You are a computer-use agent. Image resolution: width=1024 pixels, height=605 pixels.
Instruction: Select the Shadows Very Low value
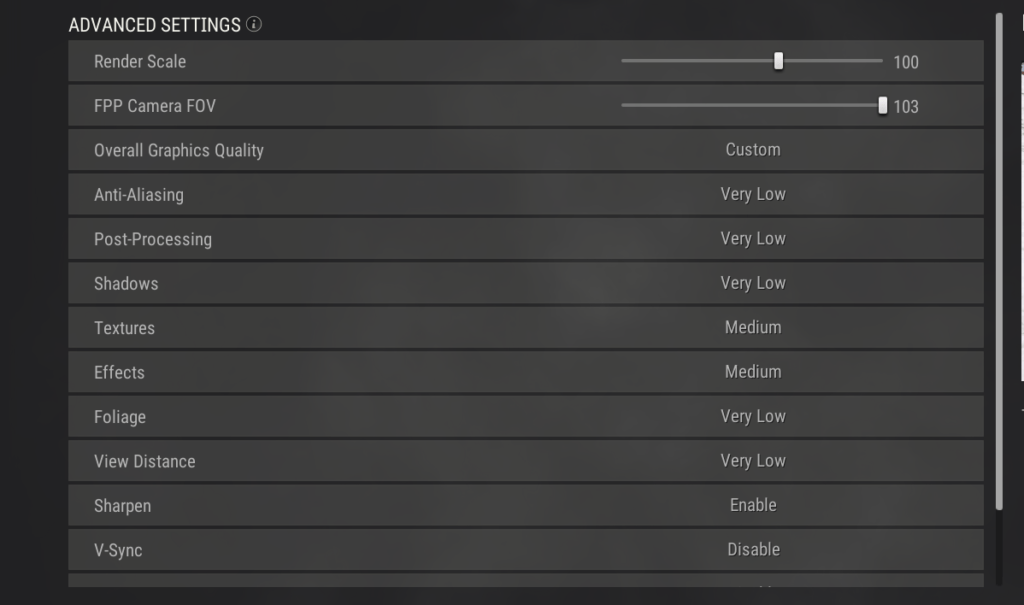click(x=753, y=283)
